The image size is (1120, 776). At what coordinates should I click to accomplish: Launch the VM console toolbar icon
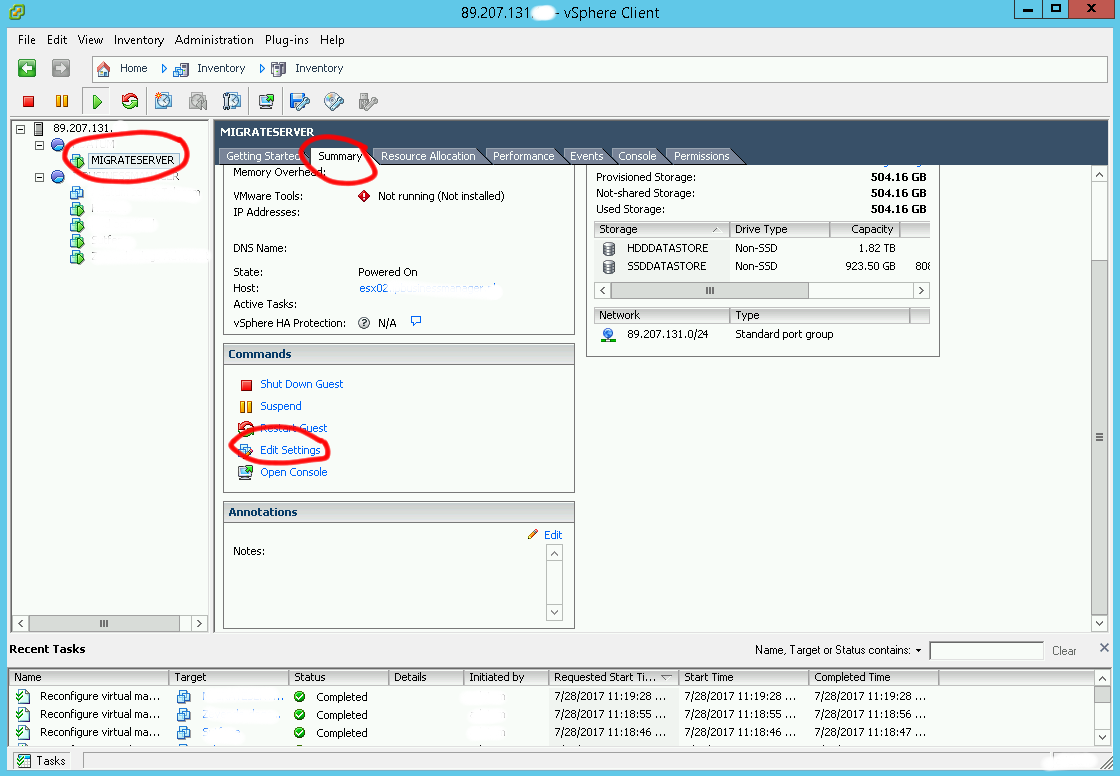(266, 101)
